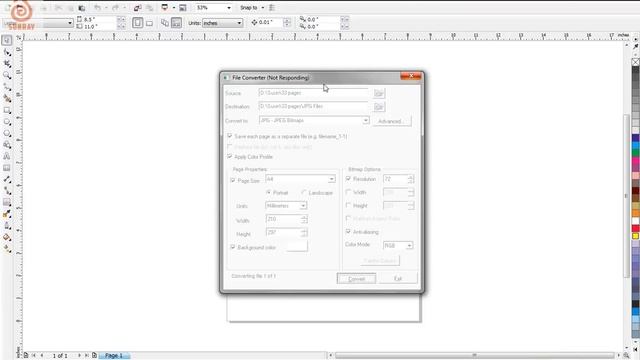Click the horizontal scrollbar at bottom
Image resolution: width=640 pixels, height=360 pixels.
475,356
